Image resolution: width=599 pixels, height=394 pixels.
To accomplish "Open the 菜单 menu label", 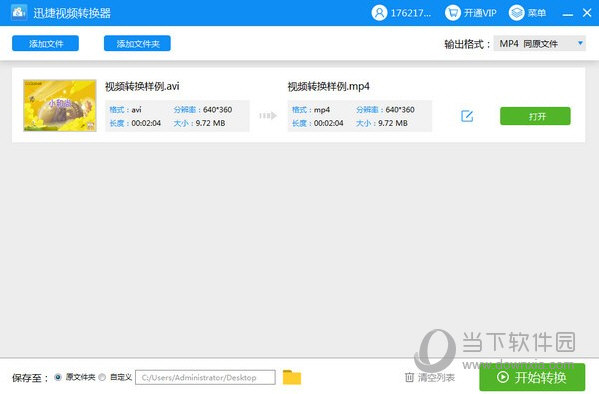I will pos(537,13).
